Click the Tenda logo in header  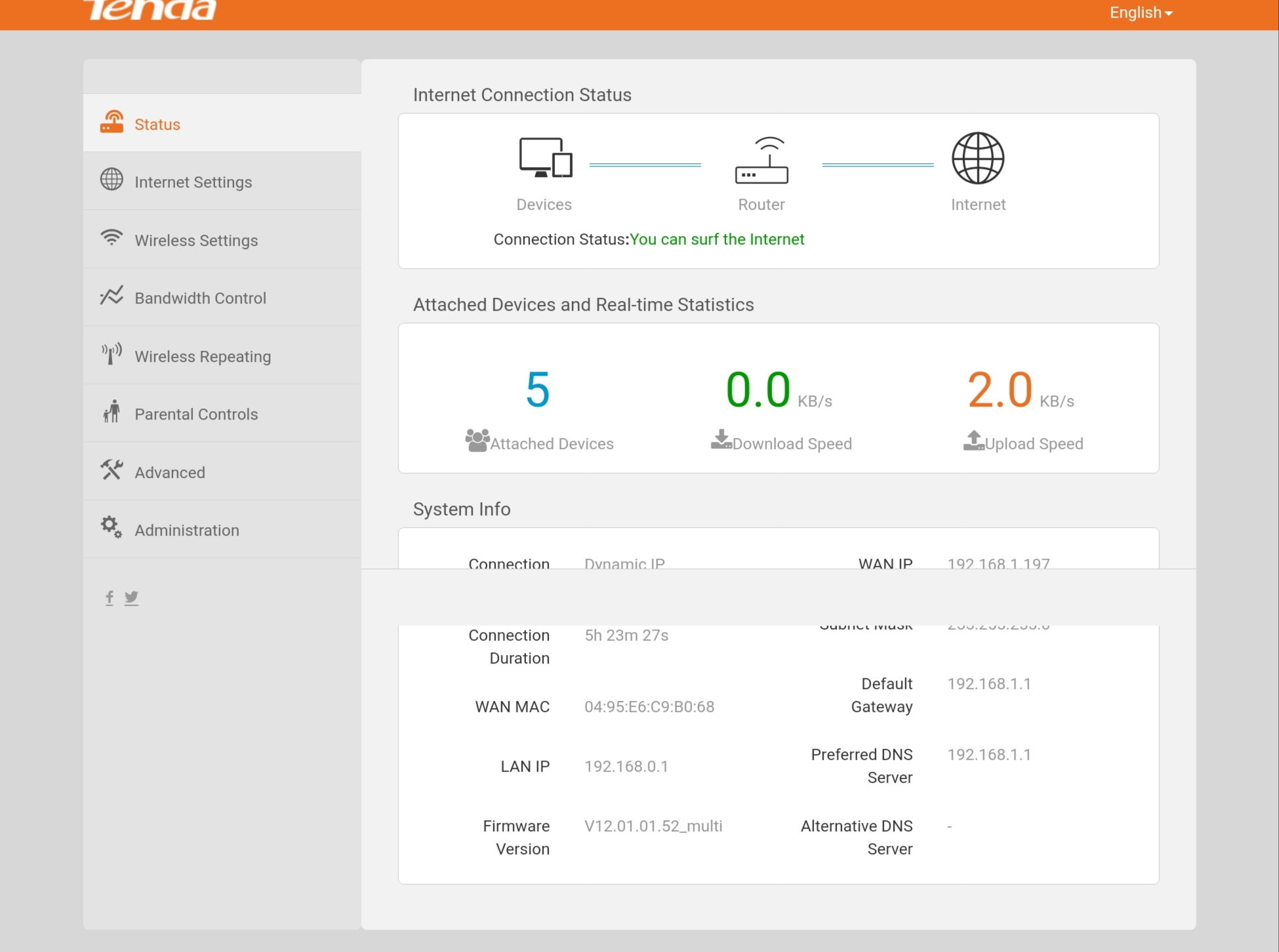point(150,10)
